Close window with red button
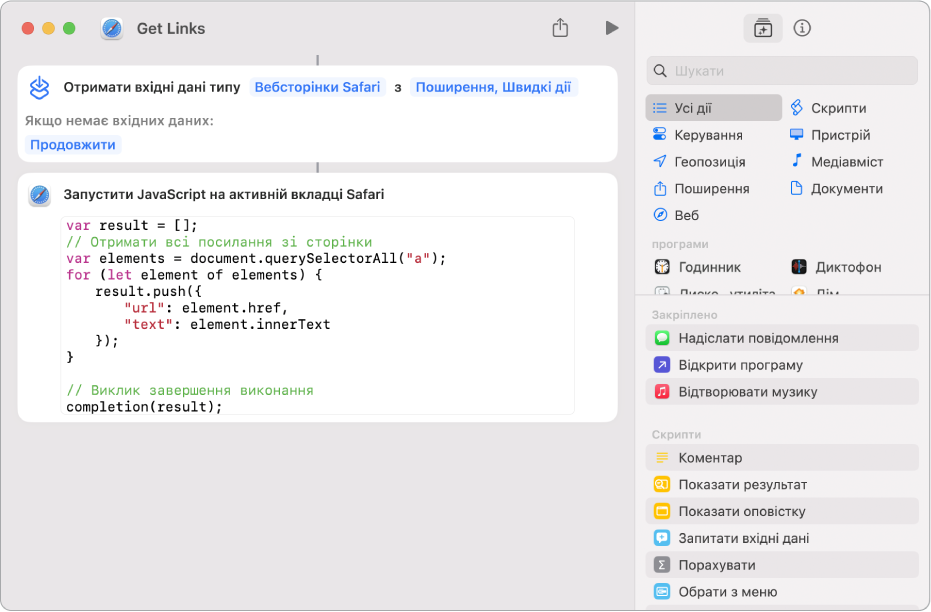The image size is (931, 612). pyautogui.click(x=28, y=28)
